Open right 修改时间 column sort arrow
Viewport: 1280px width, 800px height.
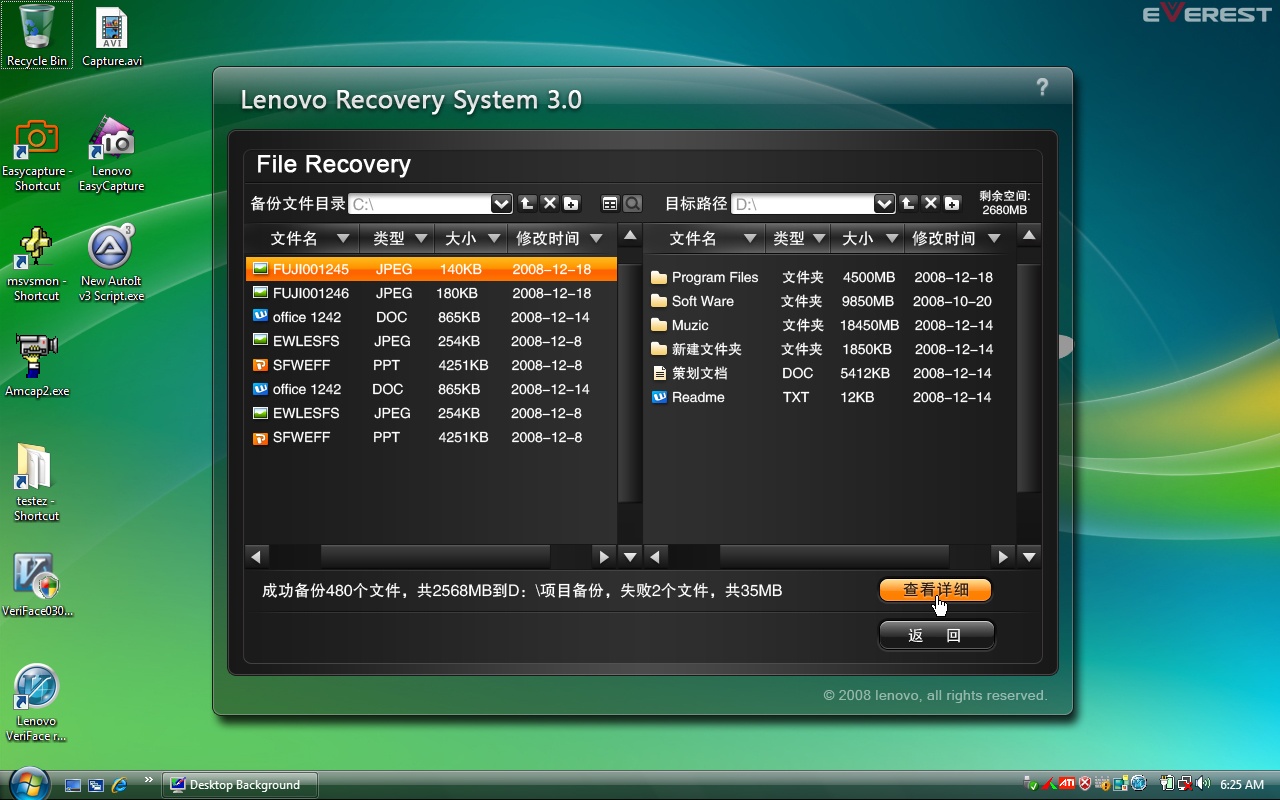[993, 238]
